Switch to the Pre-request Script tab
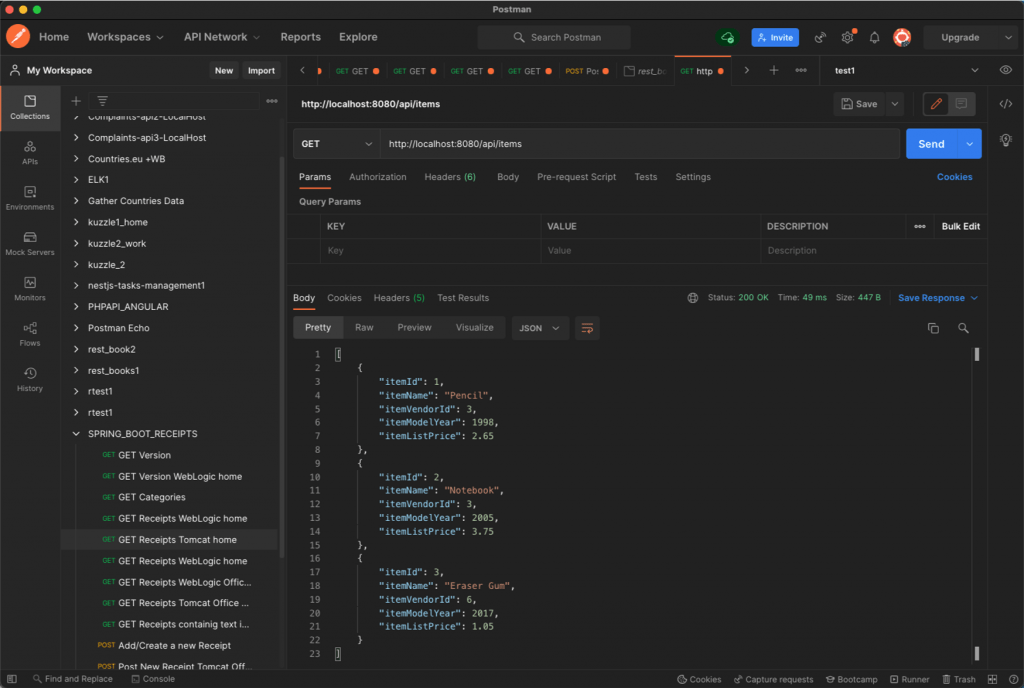The height and width of the screenshot is (688, 1024). pyautogui.click(x=576, y=177)
